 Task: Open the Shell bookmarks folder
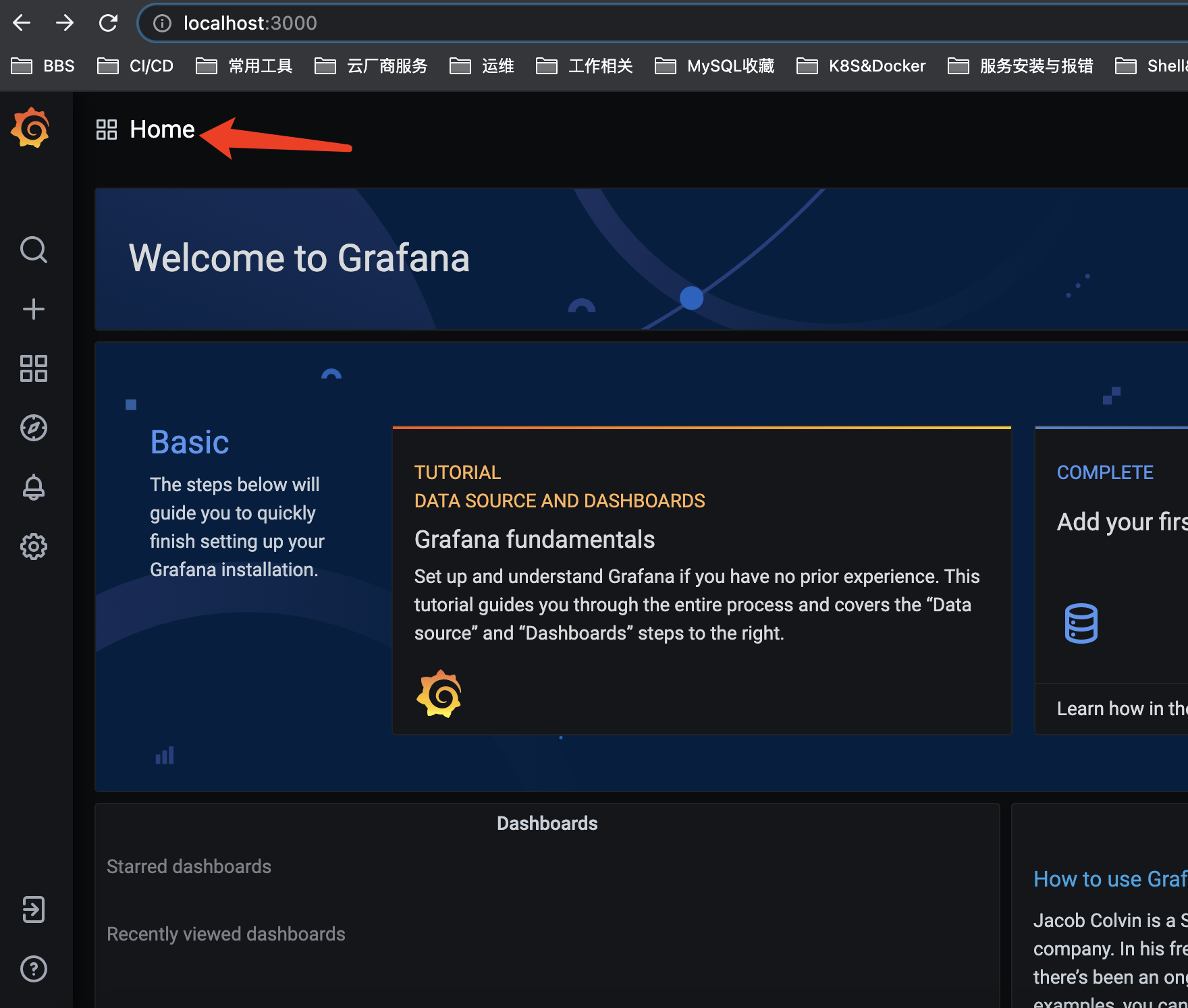[x=1151, y=65]
